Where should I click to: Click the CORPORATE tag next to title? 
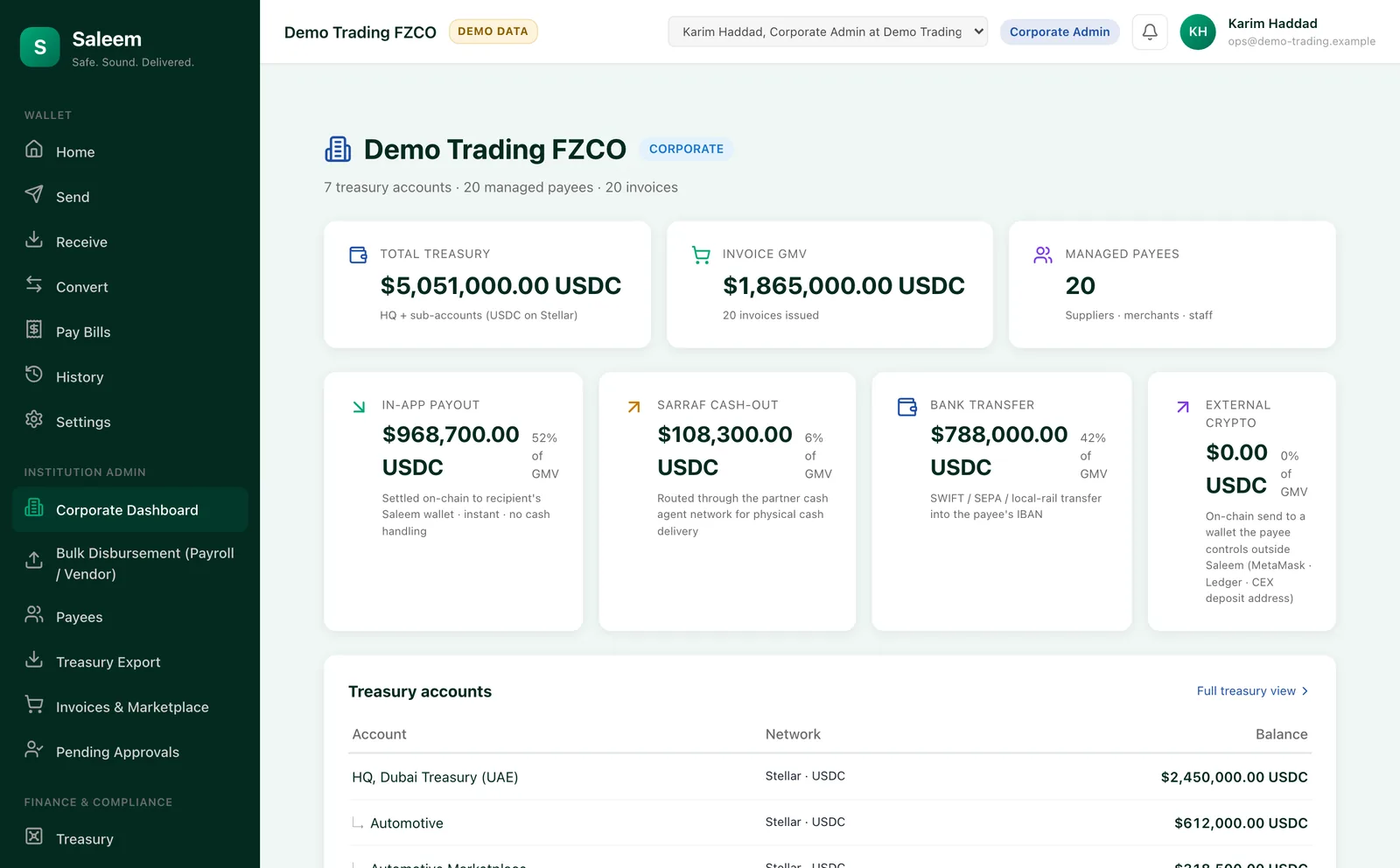686,149
